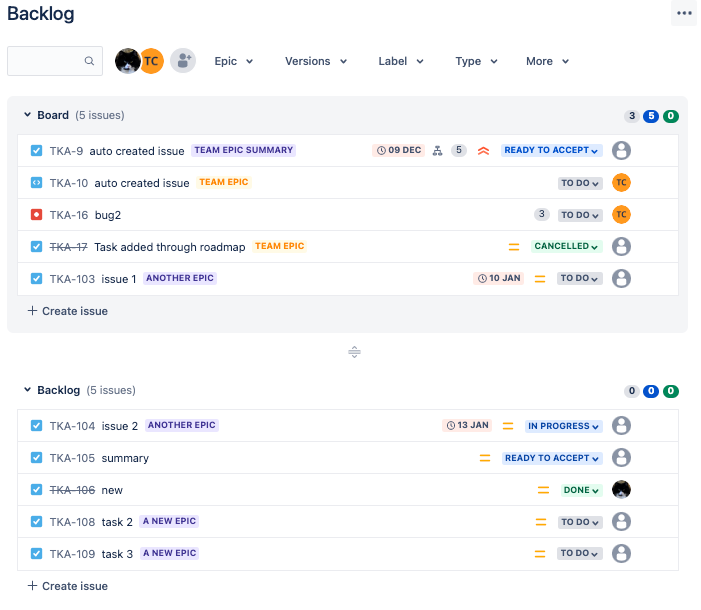This screenshot has height=610, width=701.
Task: Click the medium priority icon on TKA-103
Action: point(540,279)
